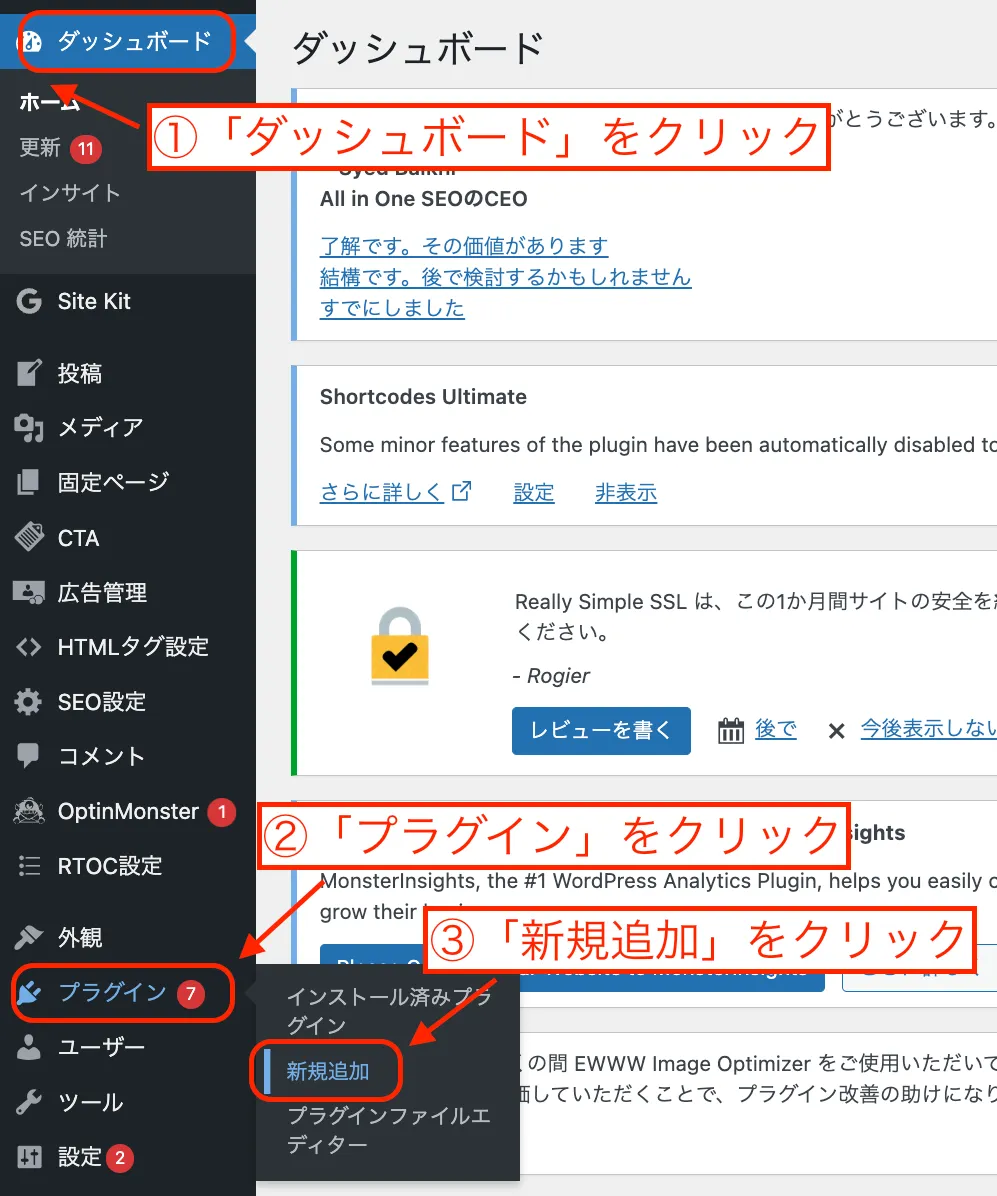Choose 新規追加 in the plugin flyout
Screen dimensions: 997x1196
(x=328, y=1071)
